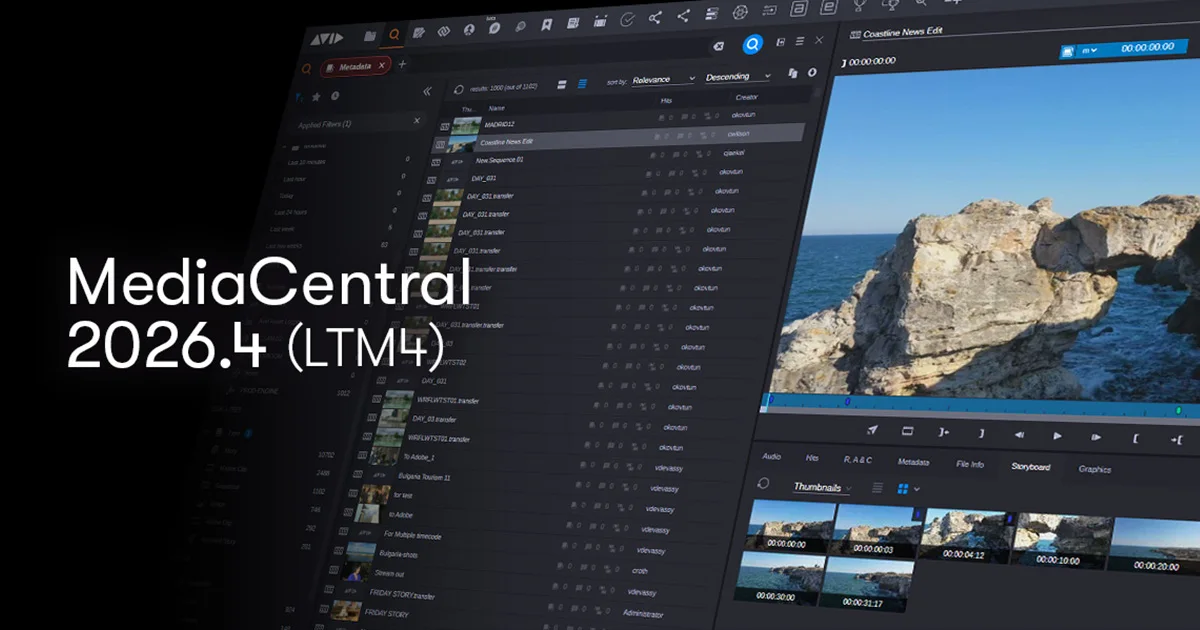
Task: Toggle blue list view for search results
Action: (x=583, y=83)
